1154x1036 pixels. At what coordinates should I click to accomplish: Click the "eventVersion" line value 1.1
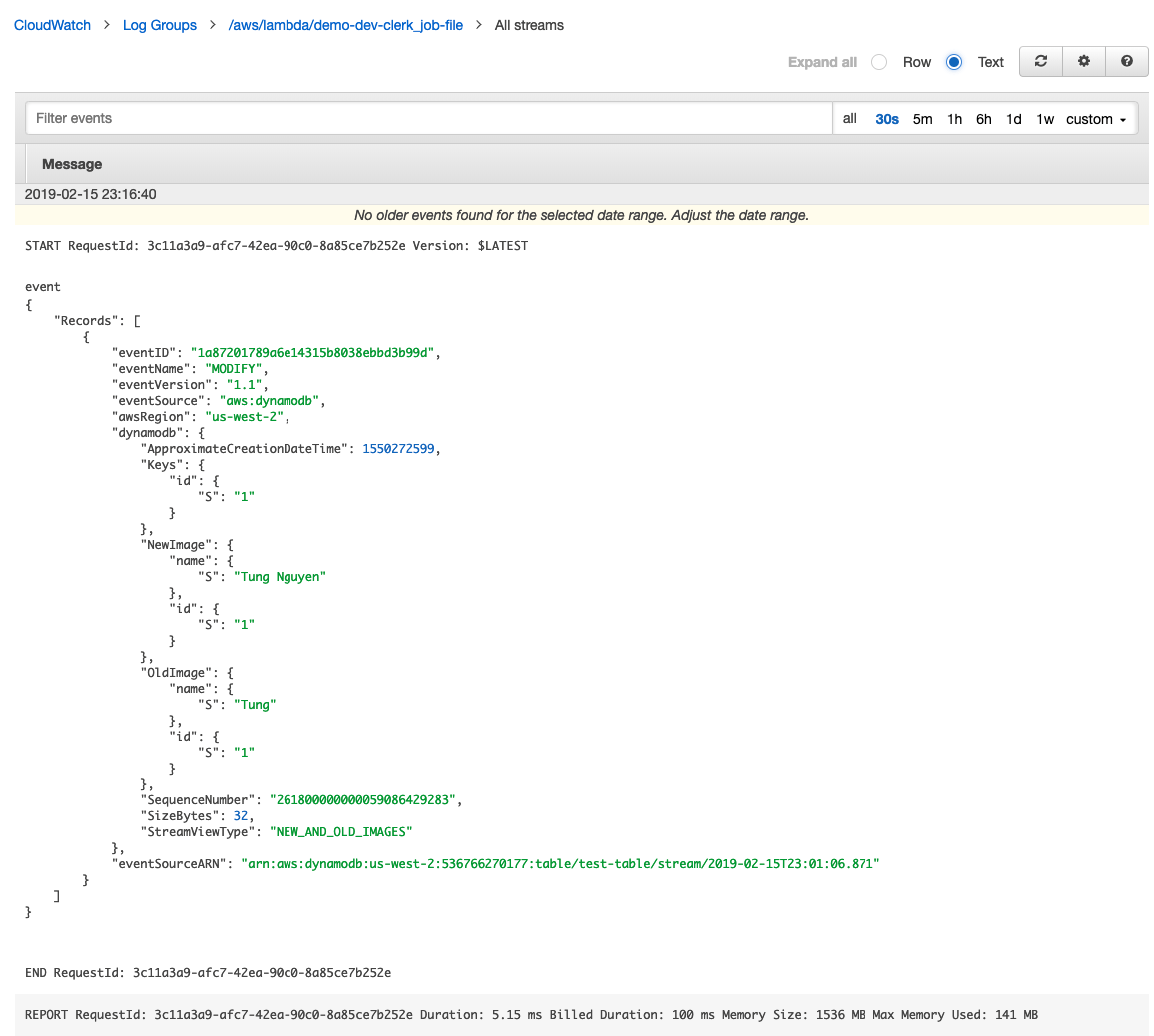(x=245, y=385)
